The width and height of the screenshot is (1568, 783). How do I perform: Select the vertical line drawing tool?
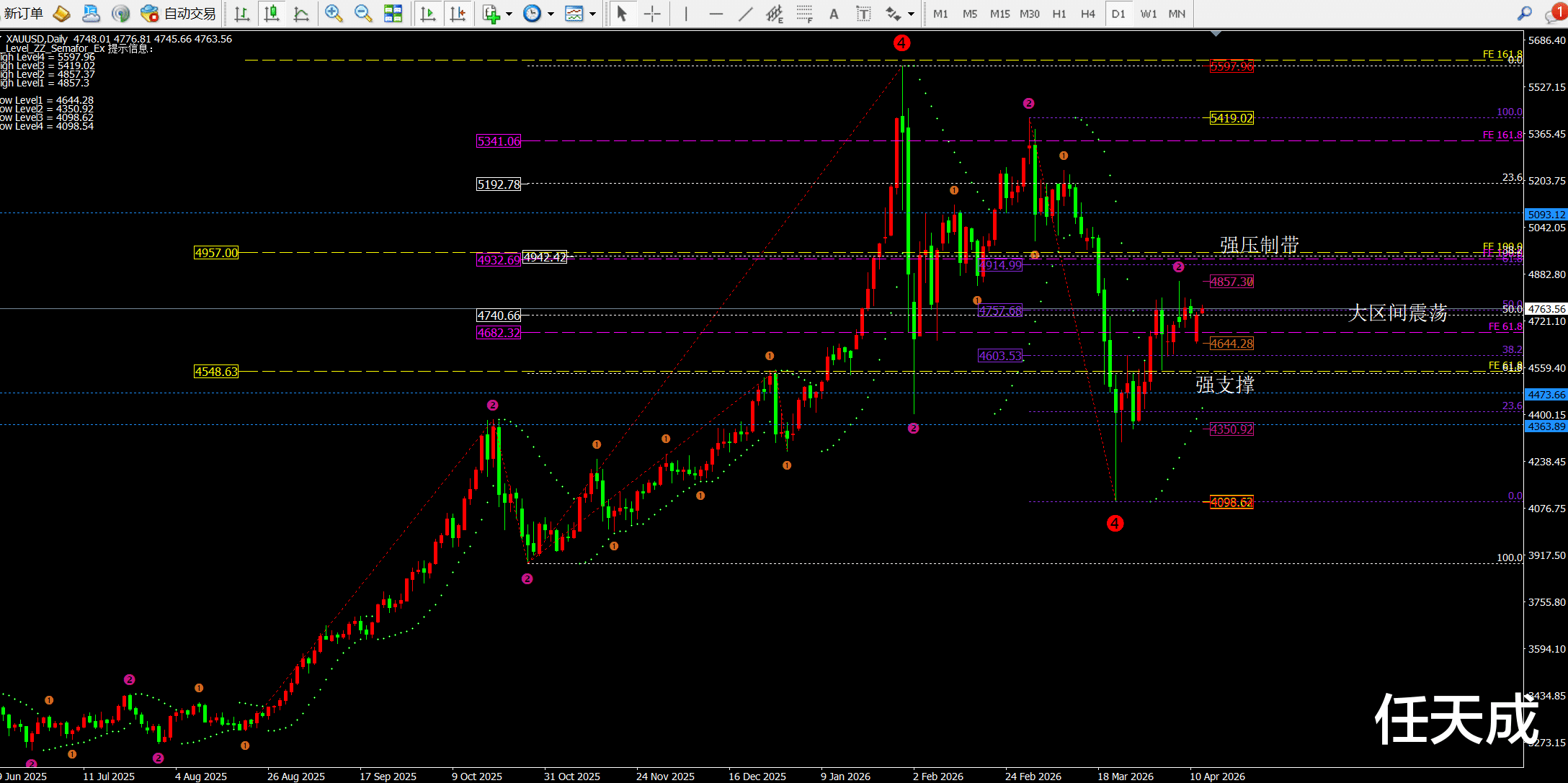[x=686, y=14]
